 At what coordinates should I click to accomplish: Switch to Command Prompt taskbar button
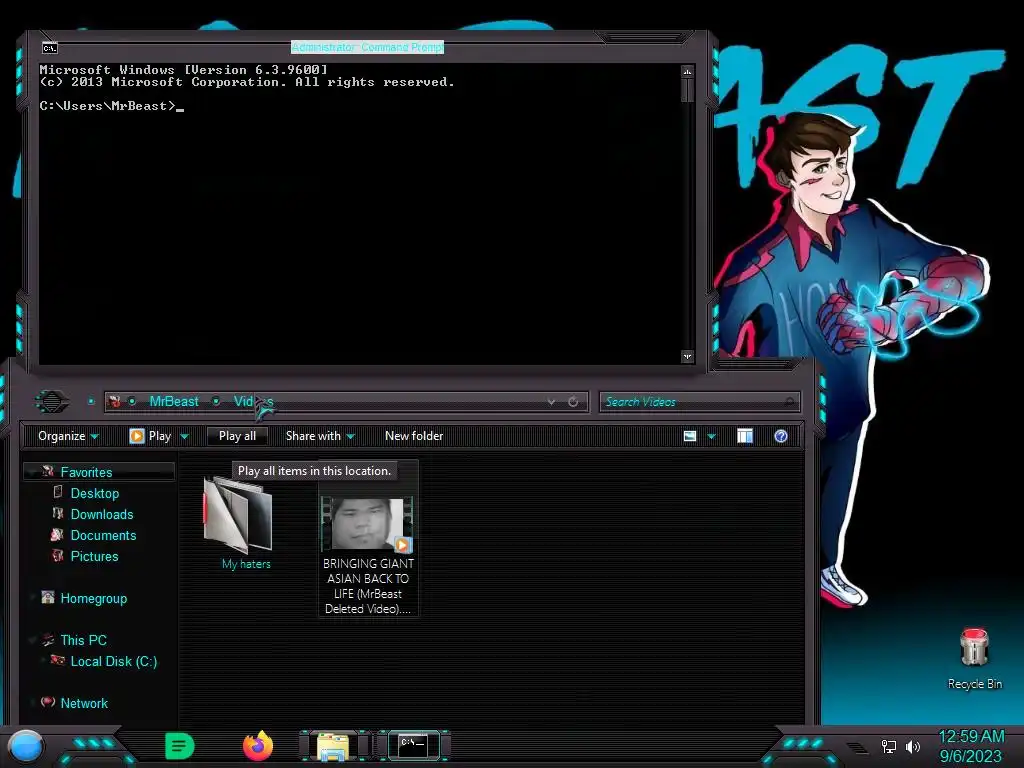click(x=413, y=745)
